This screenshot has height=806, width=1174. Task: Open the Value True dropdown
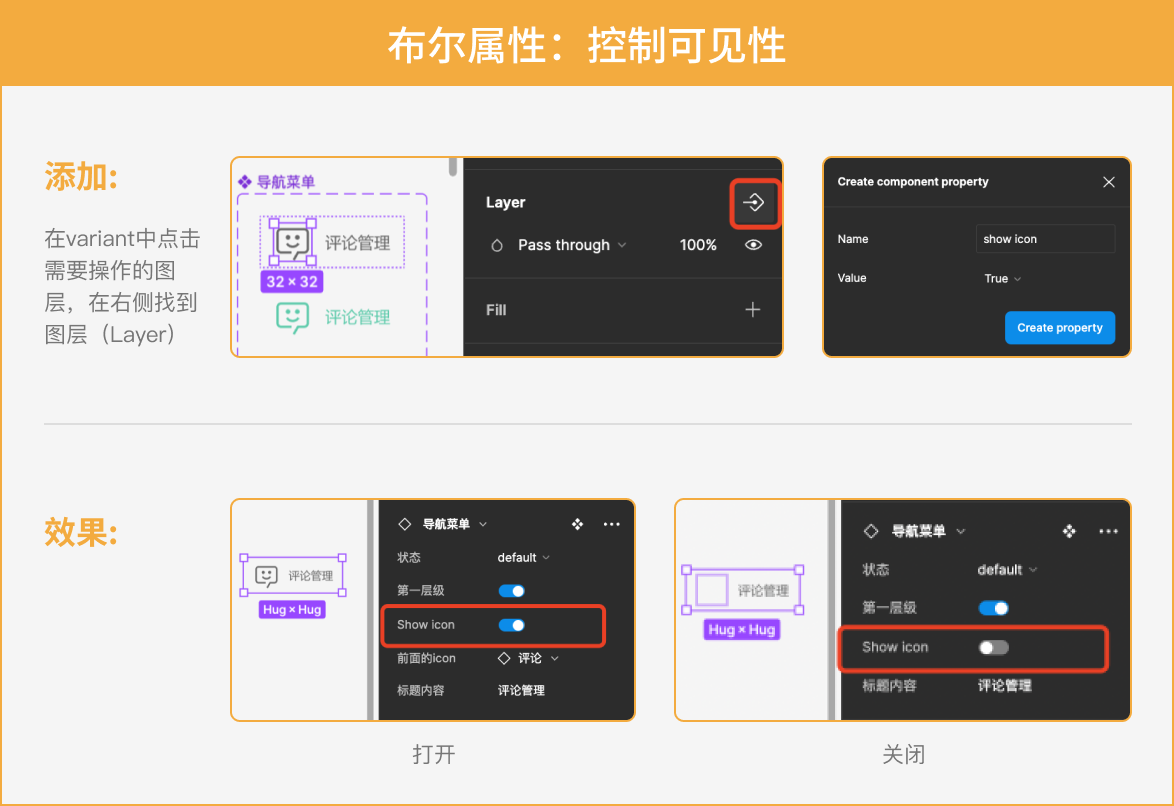pos(1003,279)
